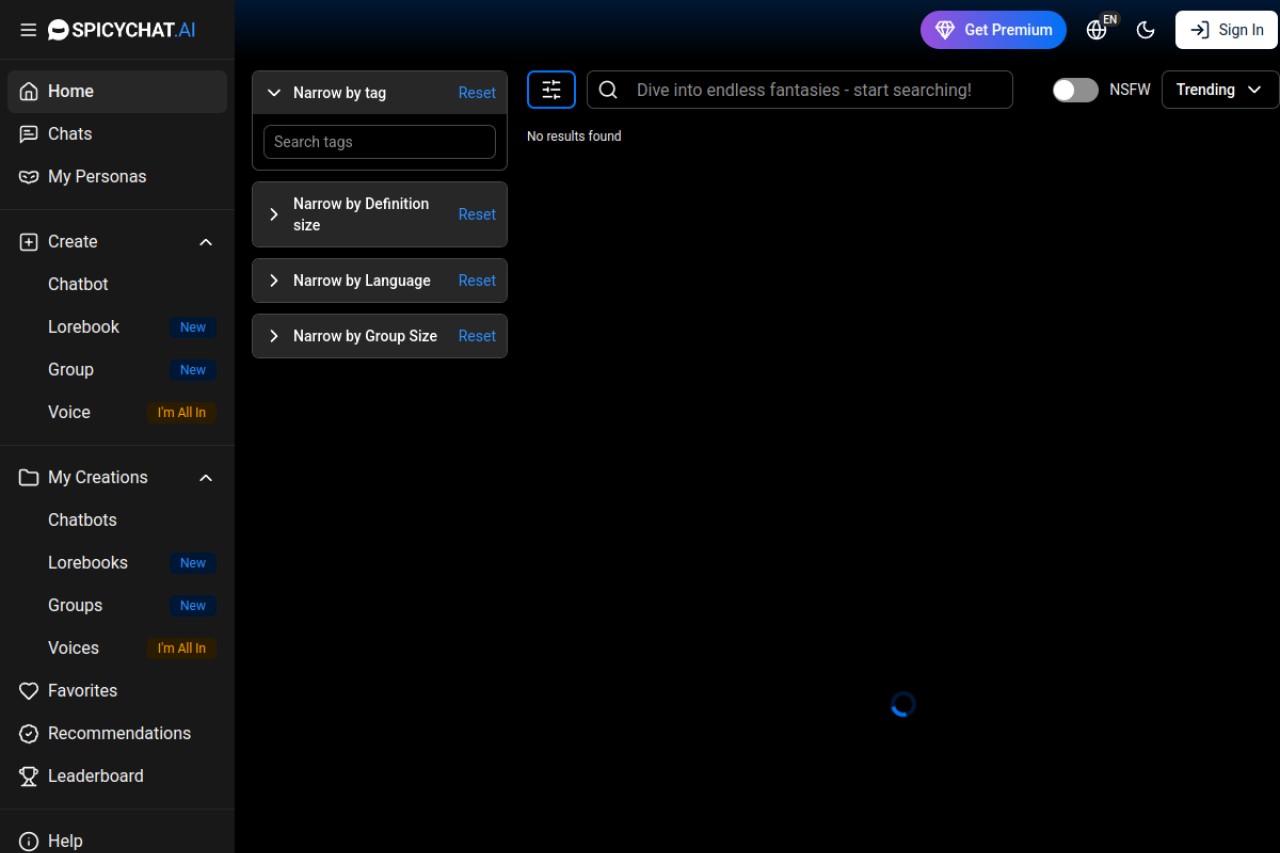Expand Narrow by Language filter
The image size is (1280, 853).
click(274, 281)
